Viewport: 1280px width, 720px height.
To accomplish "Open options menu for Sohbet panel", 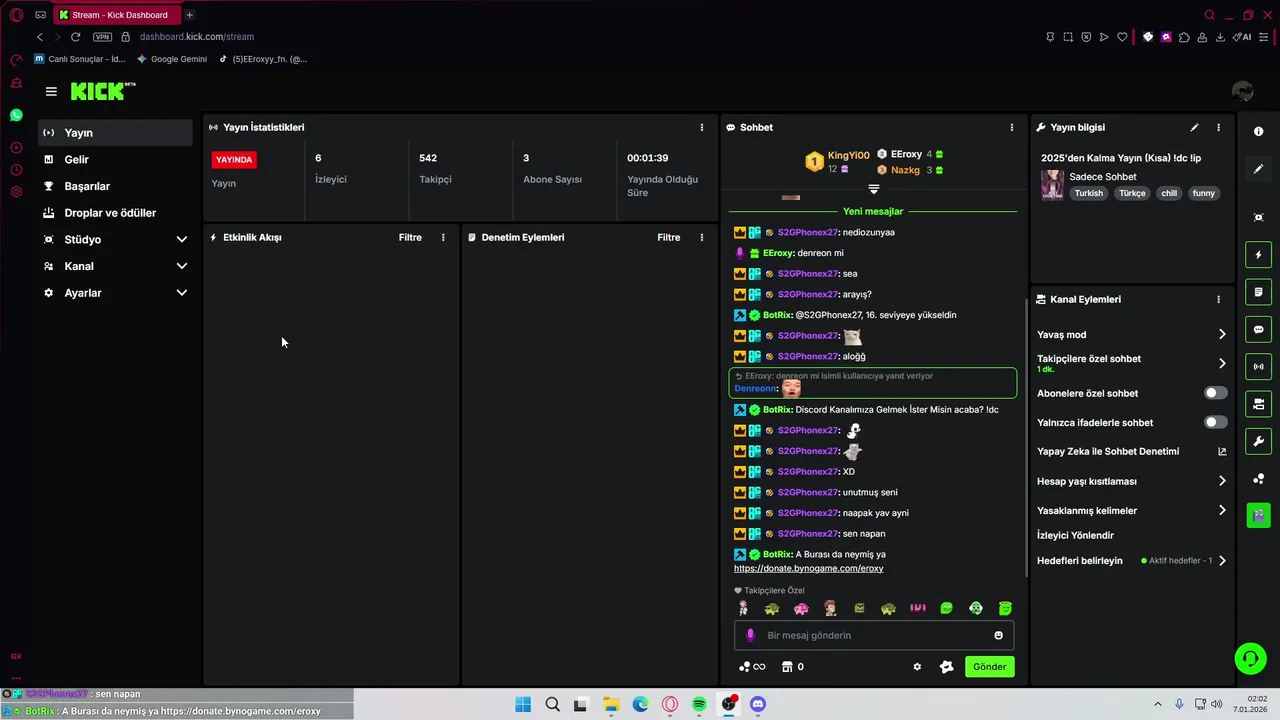I will tap(1012, 127).
